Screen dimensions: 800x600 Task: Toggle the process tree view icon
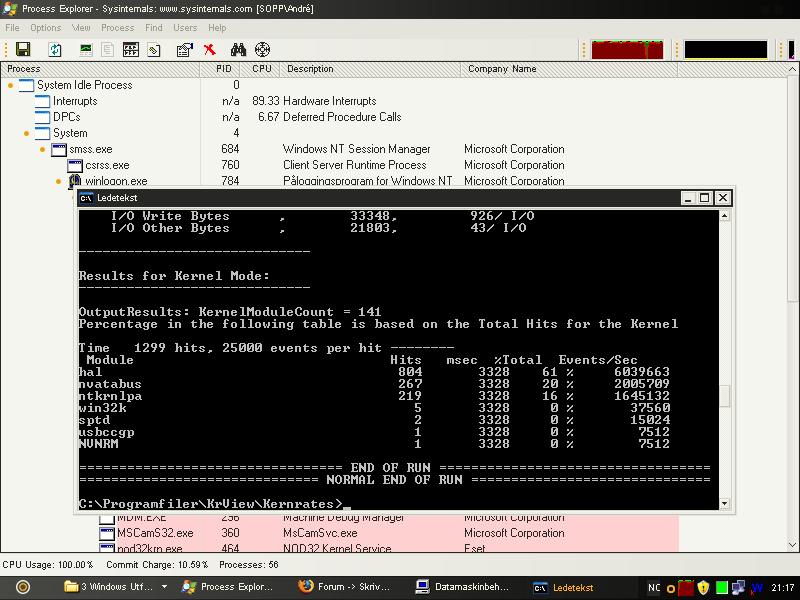coord(107,49)
